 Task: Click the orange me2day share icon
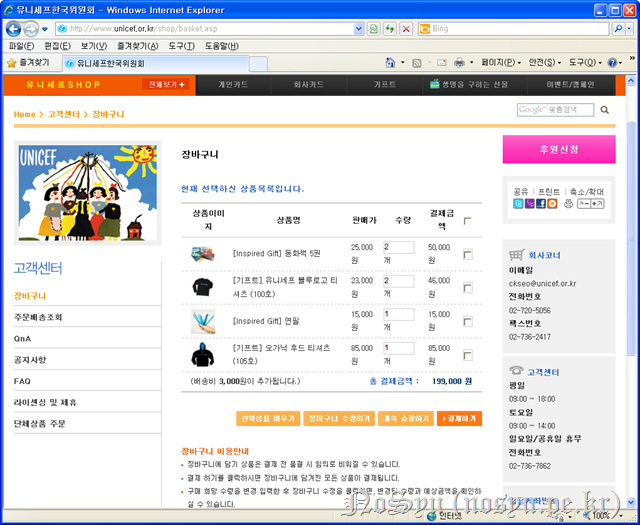tap(551, 203)
